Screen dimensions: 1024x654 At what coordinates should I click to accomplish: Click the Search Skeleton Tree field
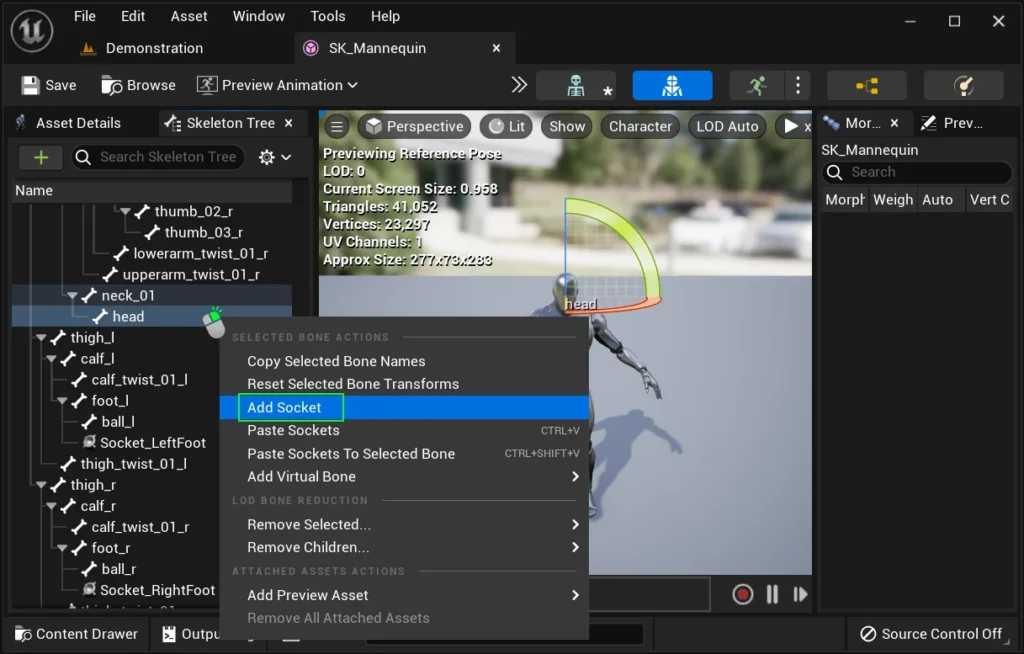click(x=167, y=157)
